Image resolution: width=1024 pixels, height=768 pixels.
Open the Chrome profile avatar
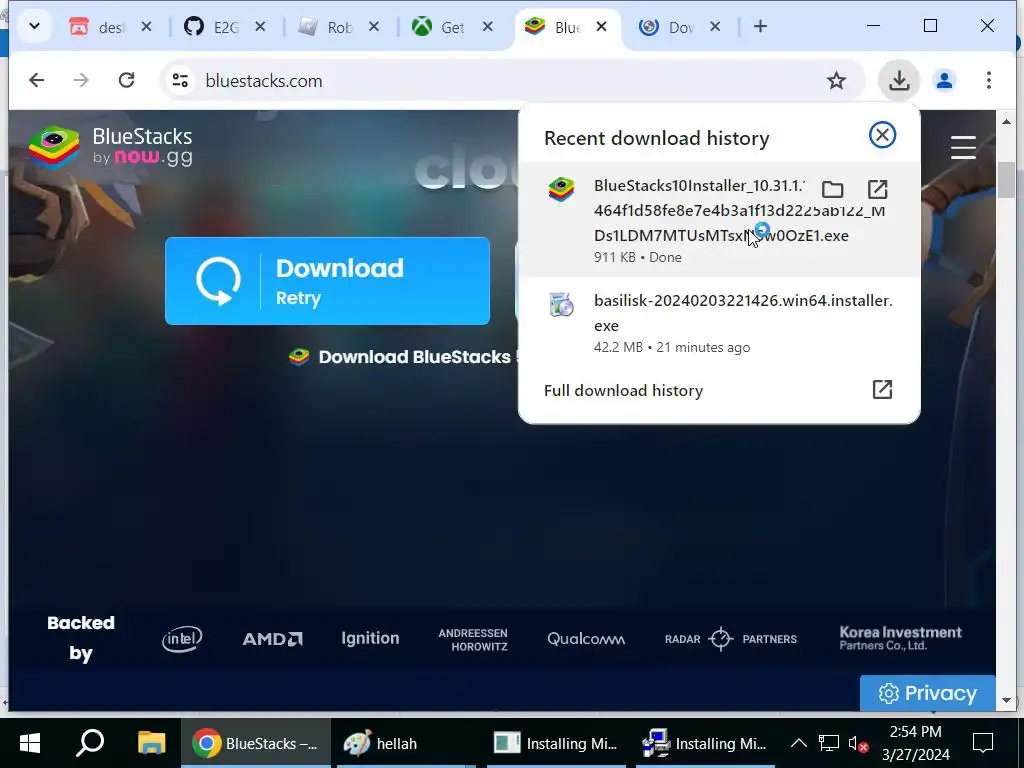[x=944, y=80]
